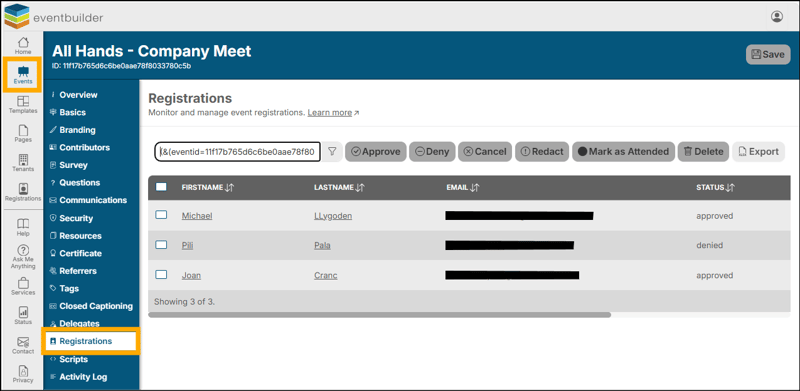Click into the eventid filter field
The width and height of the screenshot is (800, 391).
(238, 152)
